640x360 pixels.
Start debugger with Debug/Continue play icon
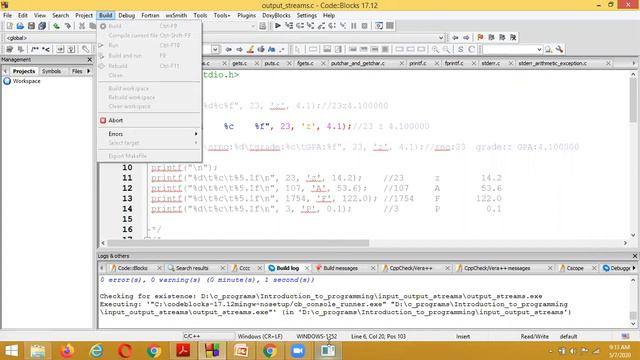coord(278,26)
